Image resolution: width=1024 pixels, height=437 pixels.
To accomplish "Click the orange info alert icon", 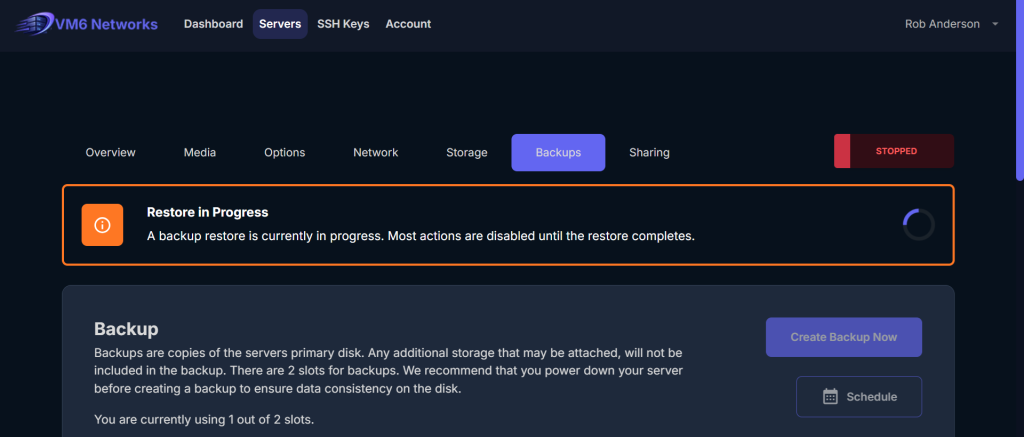I will (102, 225).
